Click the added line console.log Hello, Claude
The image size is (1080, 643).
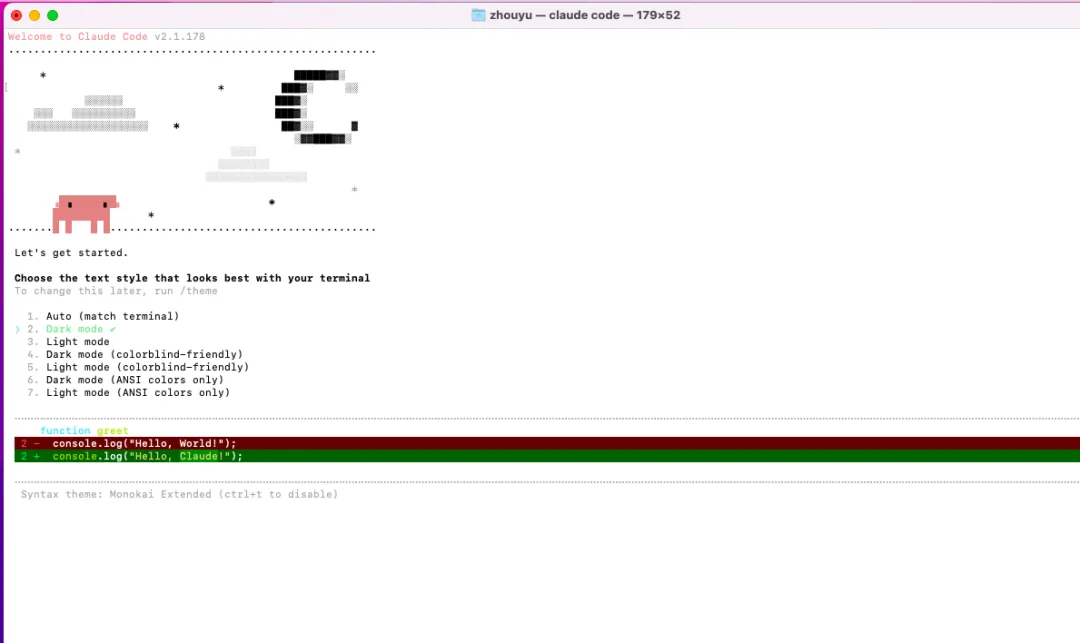pos(547,456)
